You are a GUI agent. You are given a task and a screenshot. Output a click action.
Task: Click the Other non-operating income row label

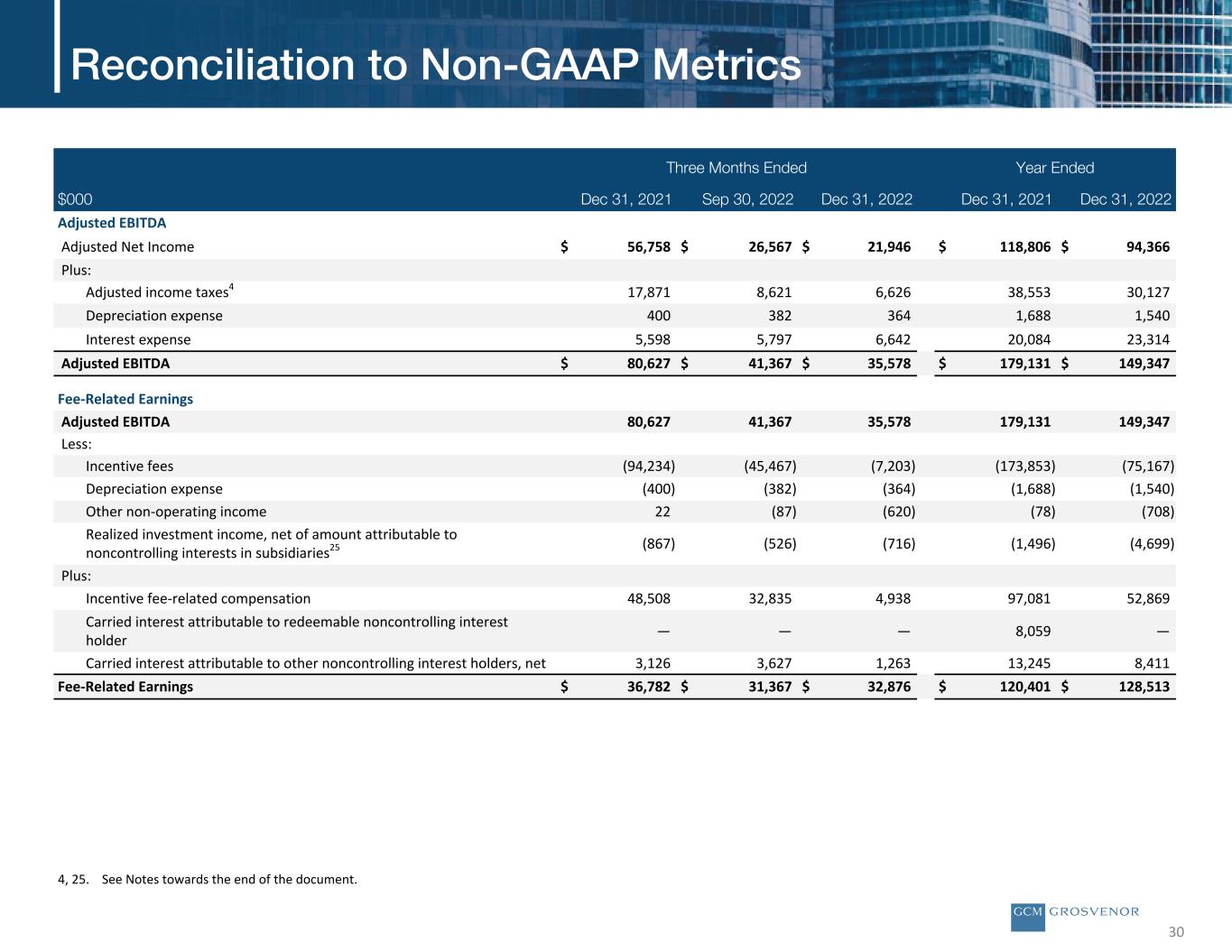coord(176,512)
